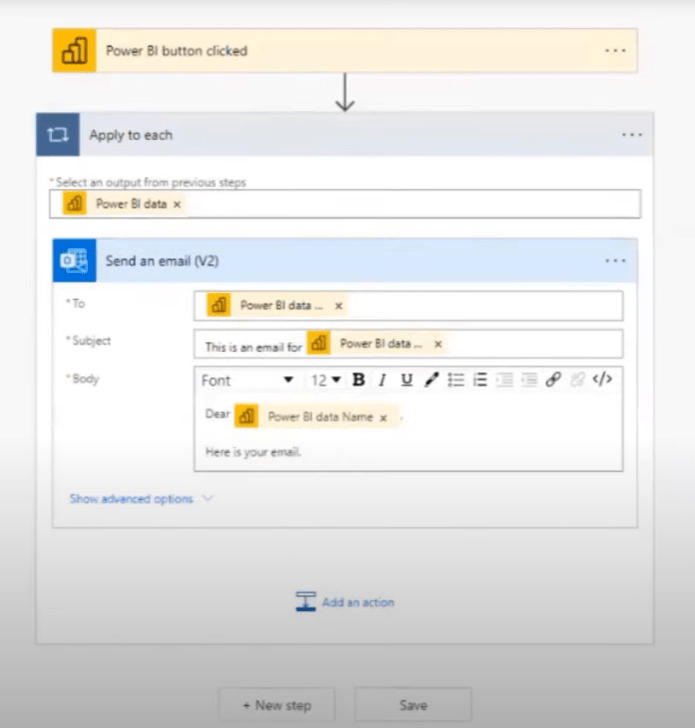Insert a hyperlink in the email body
695x728 pixels.
point(553,380)
